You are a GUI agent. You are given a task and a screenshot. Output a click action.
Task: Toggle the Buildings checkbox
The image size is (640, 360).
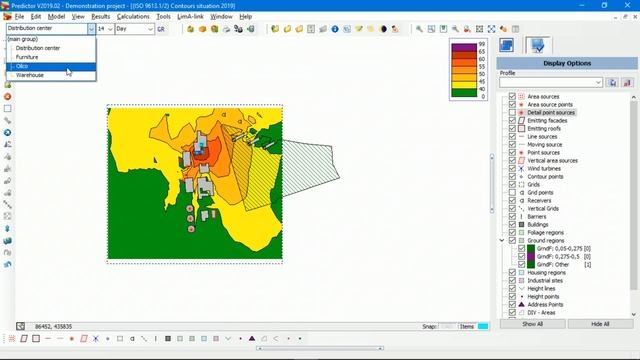[x=512, y=224]
